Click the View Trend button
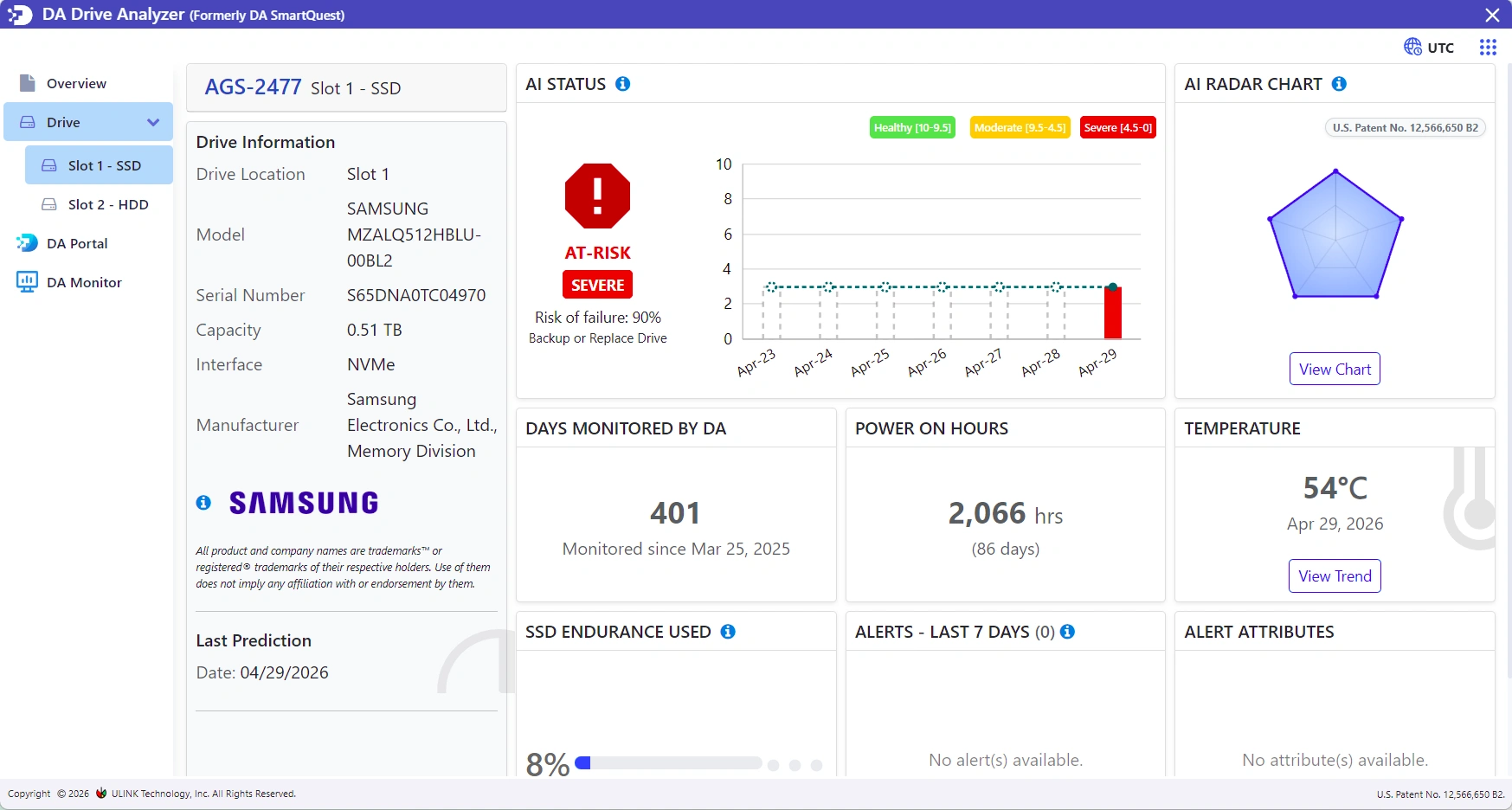The height and width of the screenshot is (810, 1512). tap(1335, 576)
